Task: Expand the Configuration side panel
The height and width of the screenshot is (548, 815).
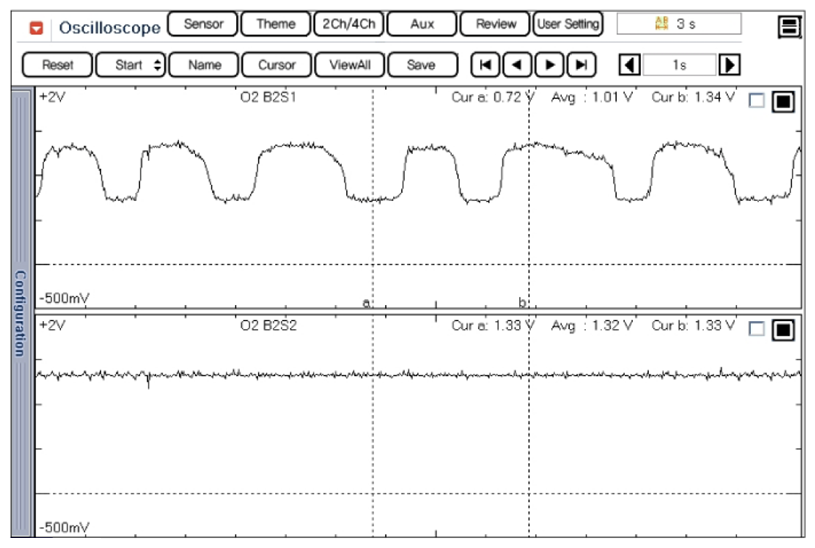Action: coord(19,312)
